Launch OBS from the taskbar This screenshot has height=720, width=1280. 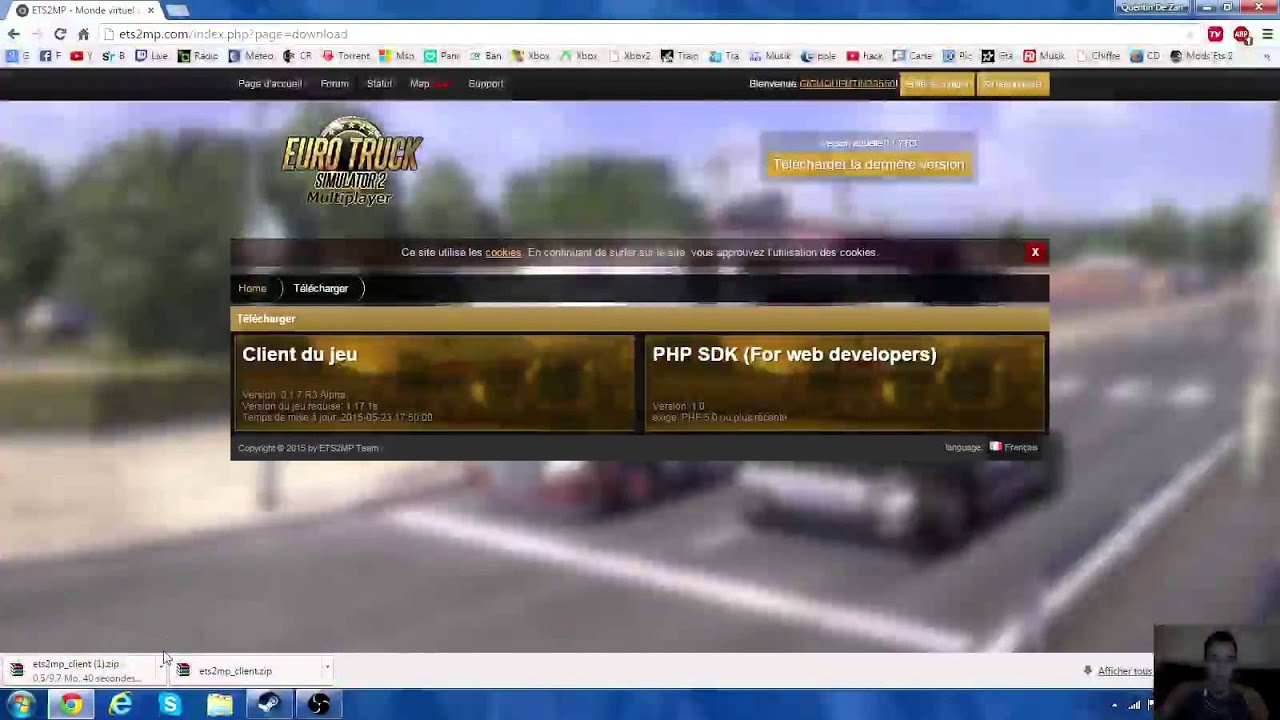(318, 705)
